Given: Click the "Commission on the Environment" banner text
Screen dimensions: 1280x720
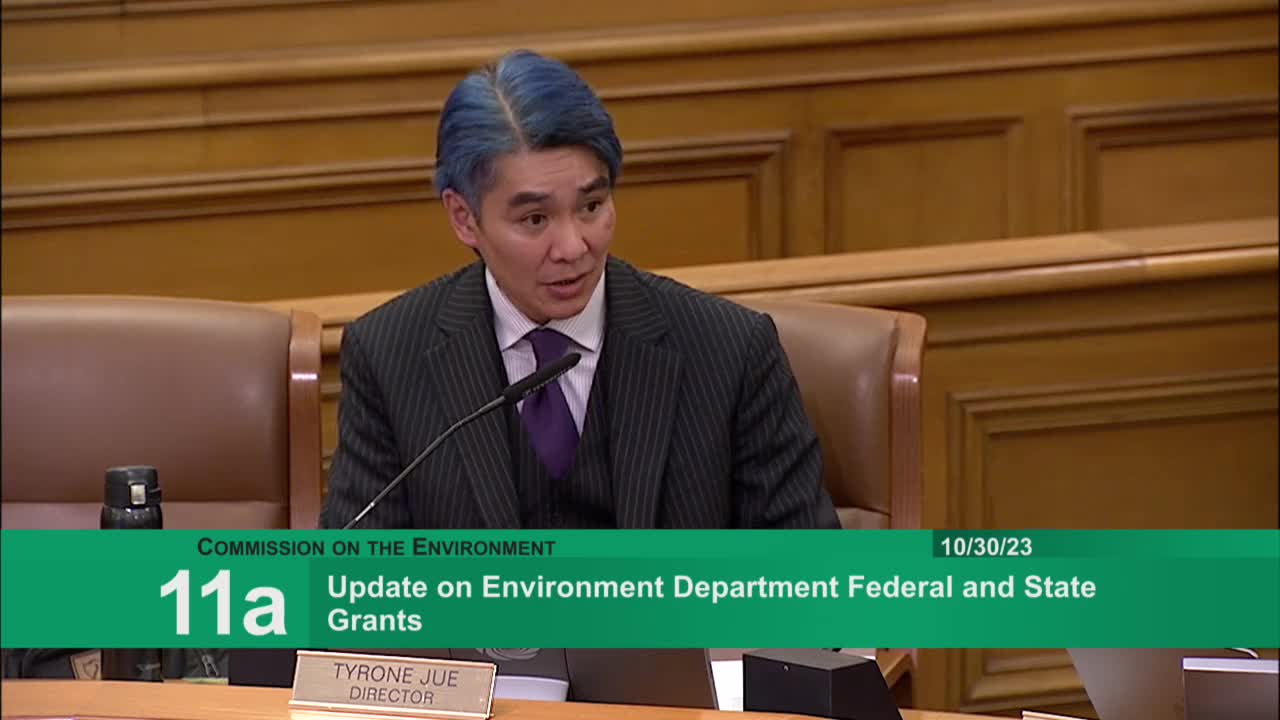Looking at the screenshot, I should pyautogui.click(x=376, y=547).
